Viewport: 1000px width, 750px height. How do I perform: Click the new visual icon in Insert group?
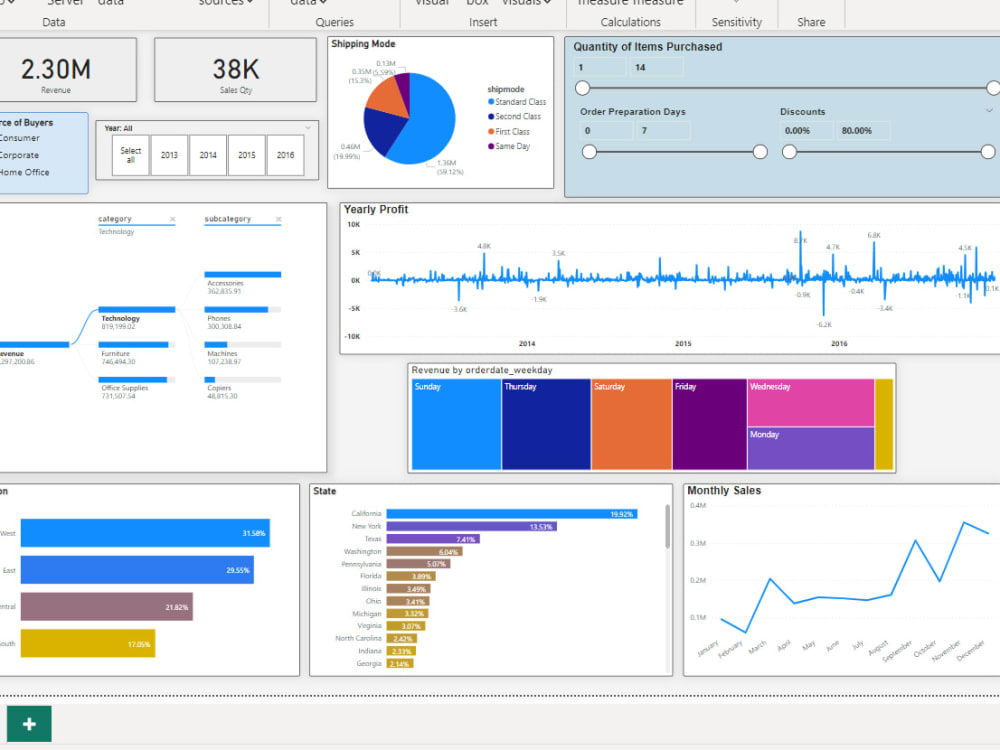[x=431, y=5]
